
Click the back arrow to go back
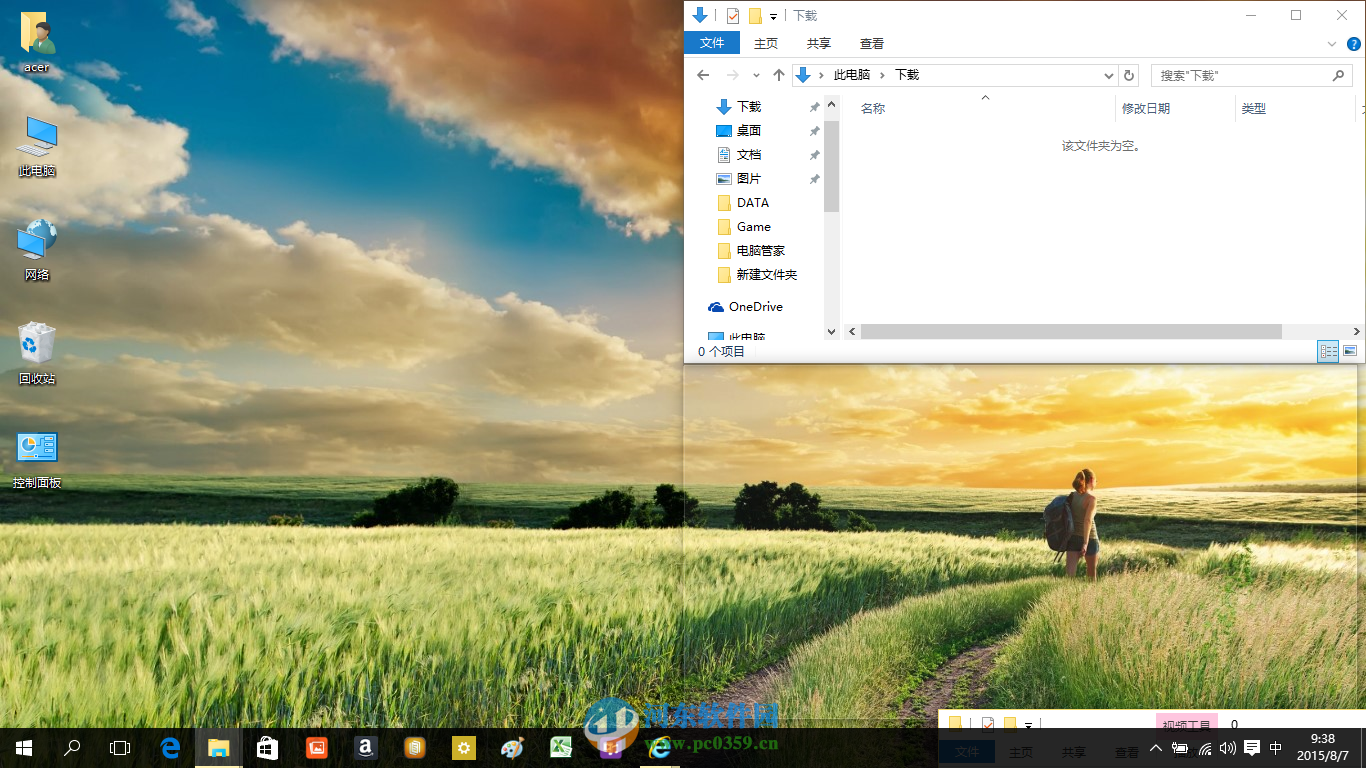(x=703, y=75)
